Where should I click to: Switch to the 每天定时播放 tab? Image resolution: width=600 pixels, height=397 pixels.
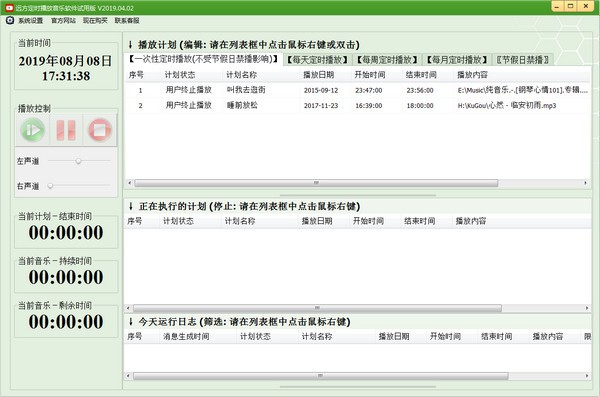pos(317,60)
